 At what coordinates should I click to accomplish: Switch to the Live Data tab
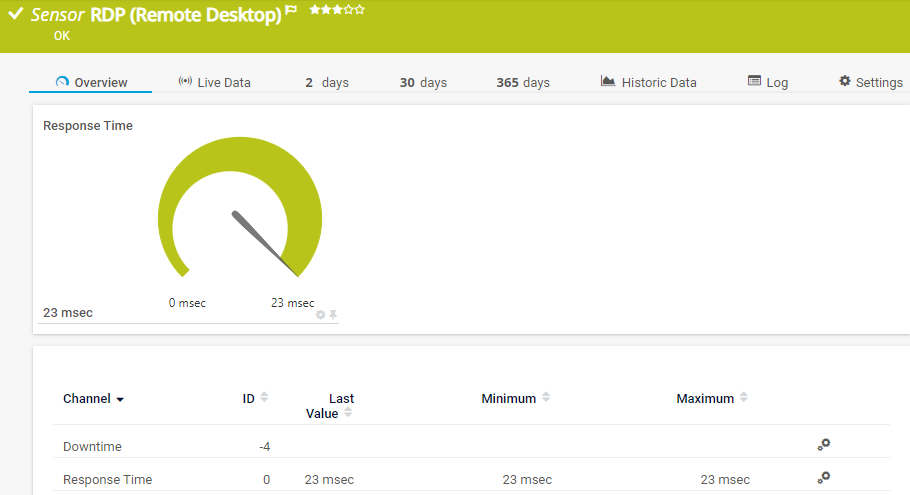pyautogui.click(x=214, y=82)
